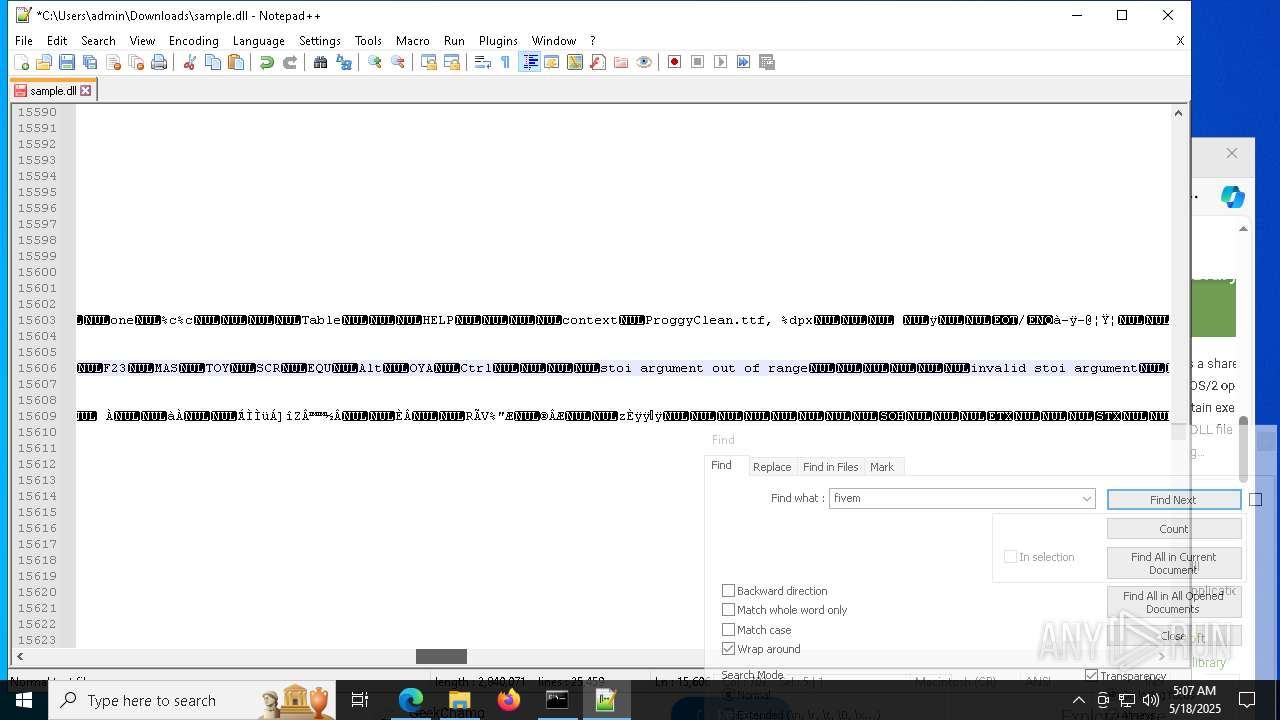Click the editor vertical scroll up arrow

pos(1178,113)
